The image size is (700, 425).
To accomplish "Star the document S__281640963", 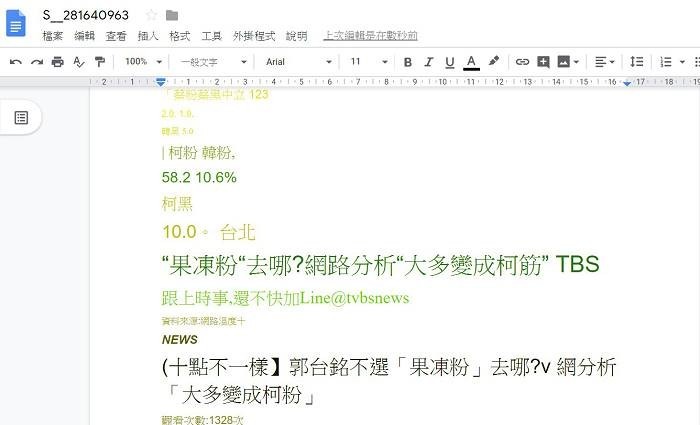I will [x=151, y=15].
